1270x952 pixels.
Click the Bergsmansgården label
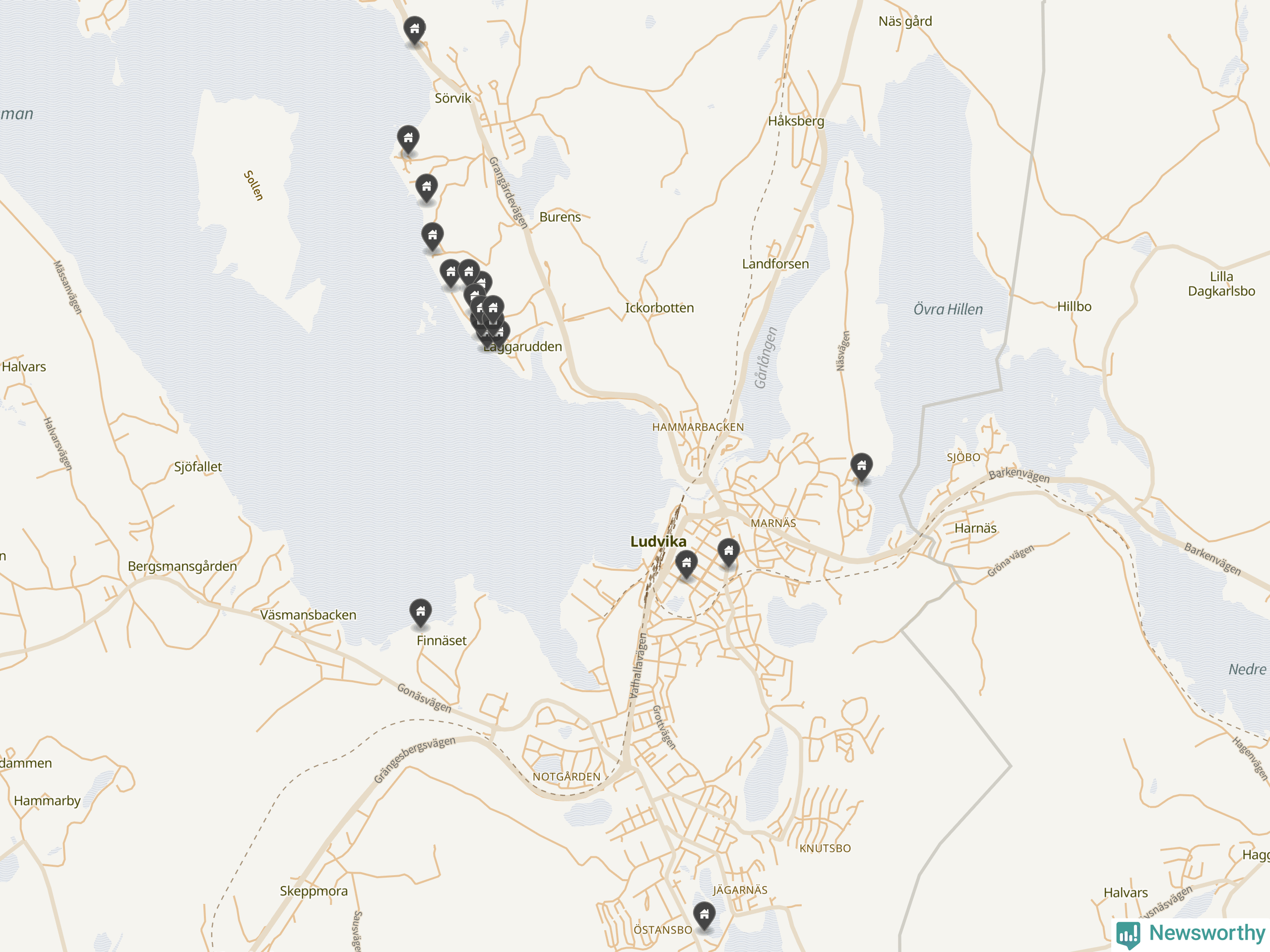[x=182, y=566]
